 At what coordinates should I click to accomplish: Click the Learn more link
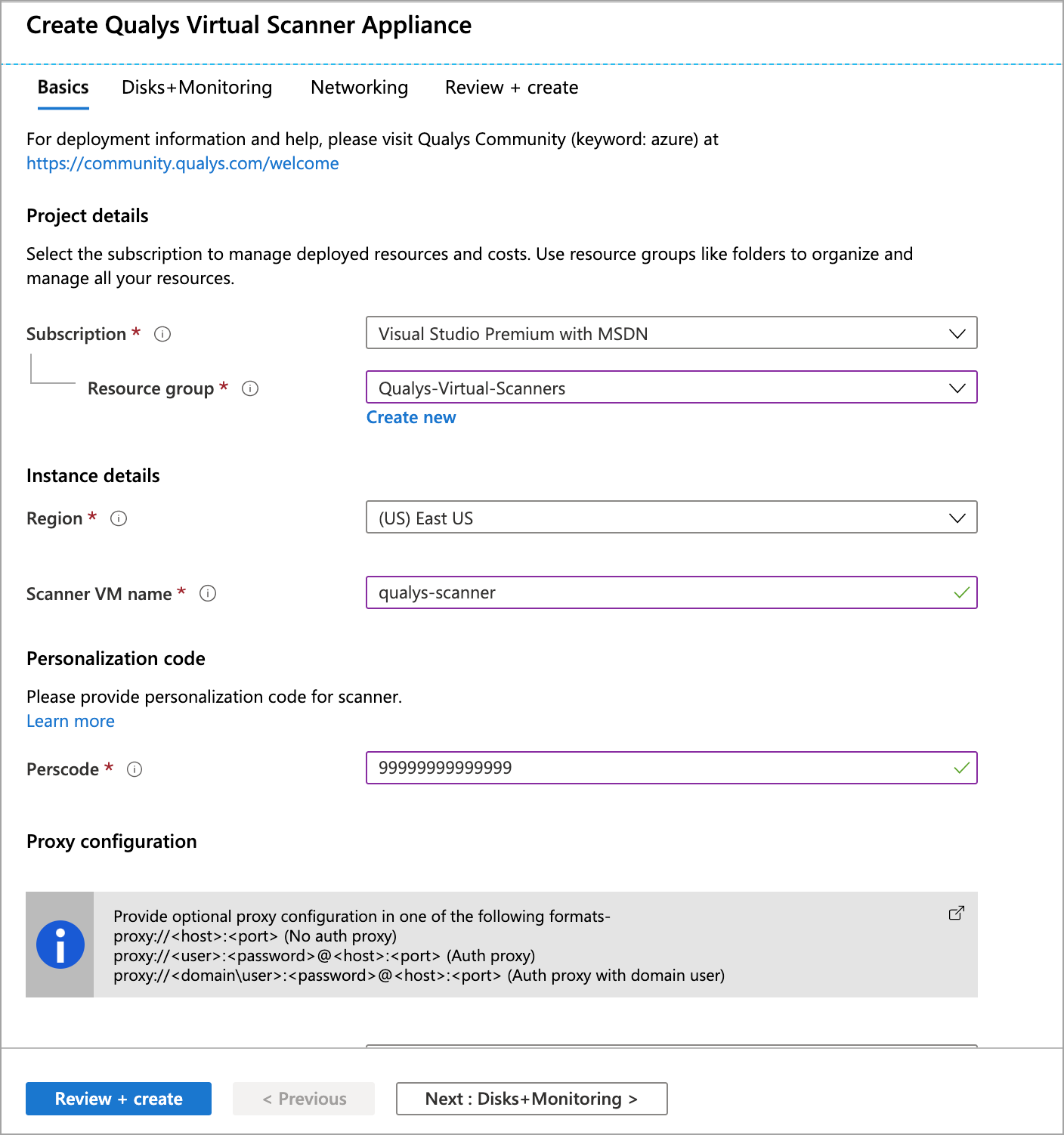[70, 721]
